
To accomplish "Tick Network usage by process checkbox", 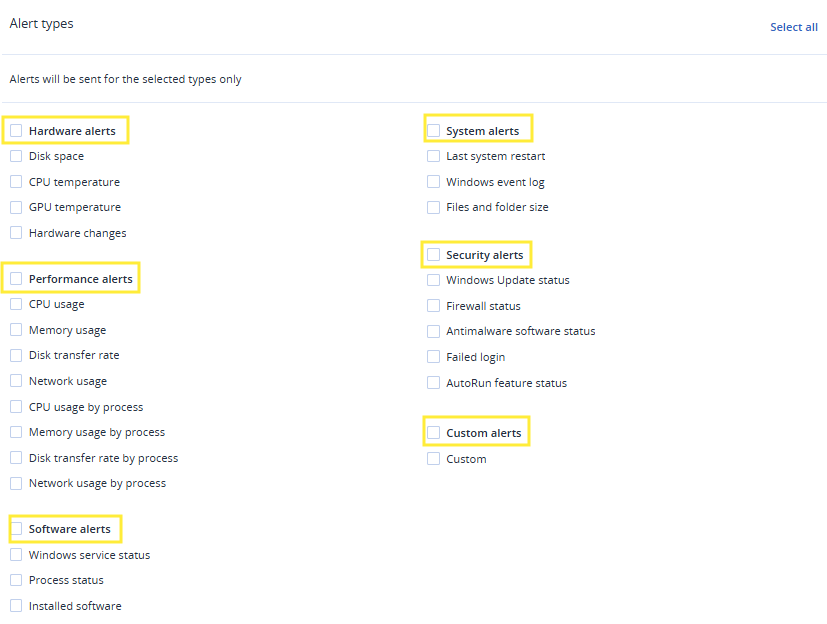I will tap(16, 483).
